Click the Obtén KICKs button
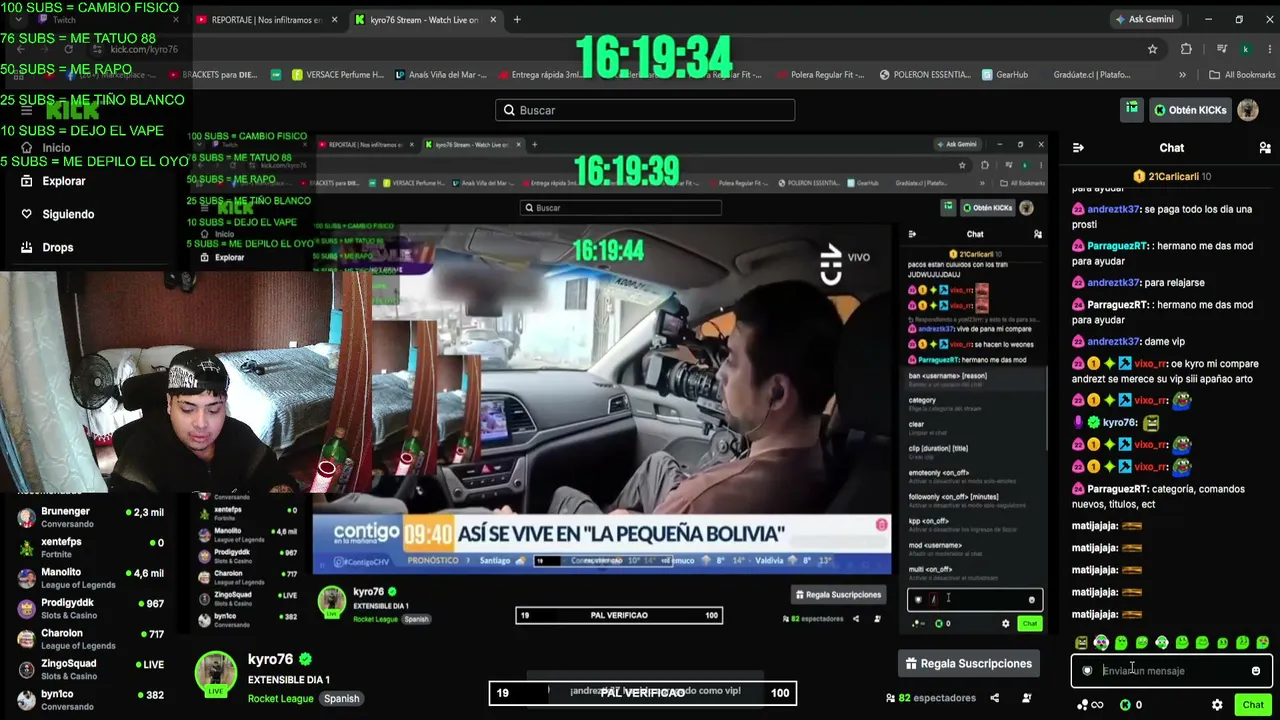 (1190, 110)
